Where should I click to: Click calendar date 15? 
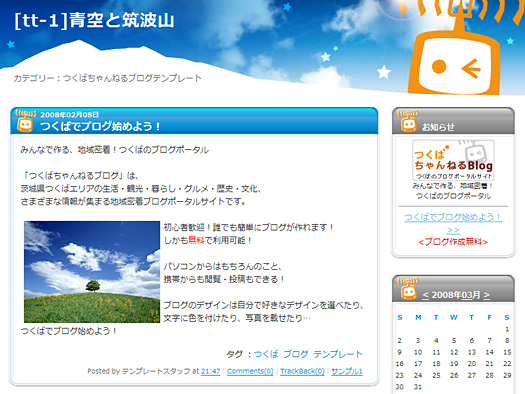(507, 352)
